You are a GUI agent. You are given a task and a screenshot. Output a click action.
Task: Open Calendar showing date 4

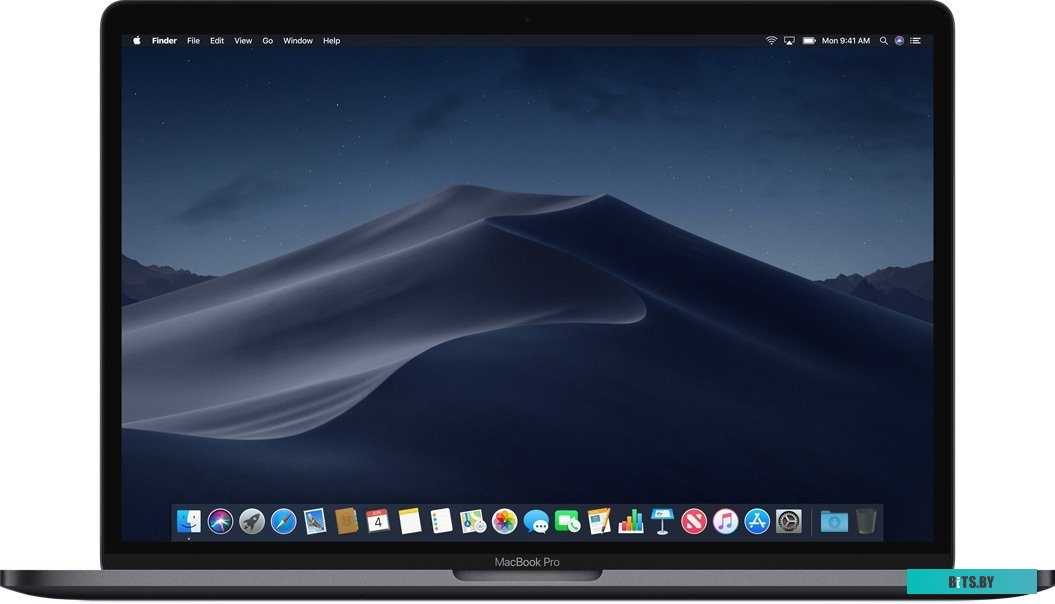(x=378, y=521)
